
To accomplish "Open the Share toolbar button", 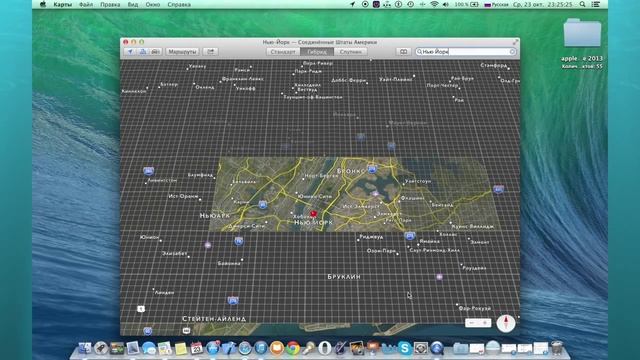I will [210, 52].
